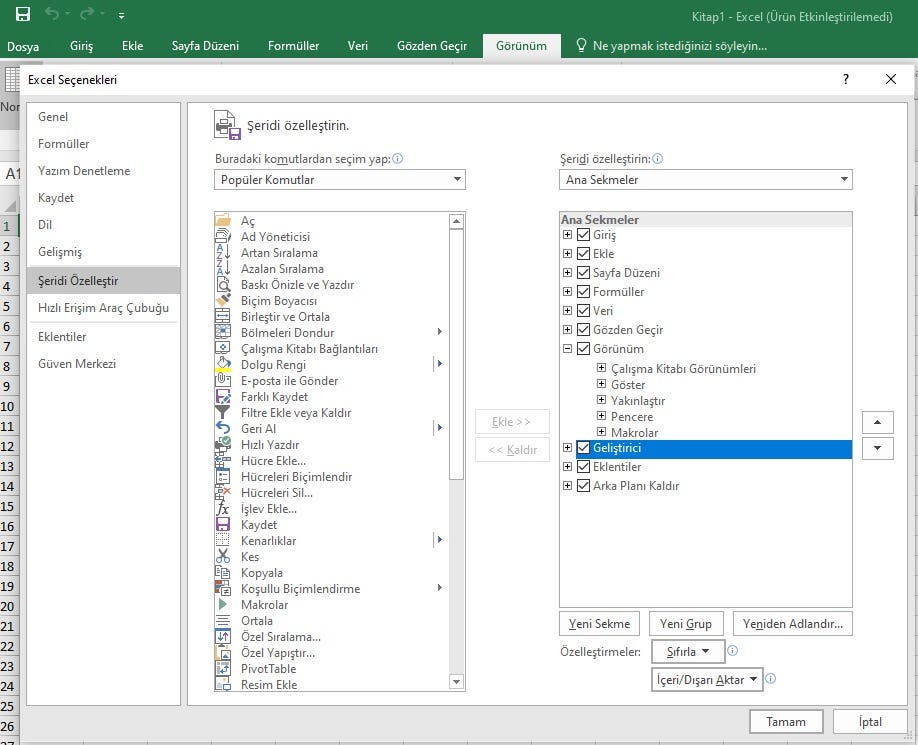Click the help question mark in the dialog

click(x=845, y=79)
